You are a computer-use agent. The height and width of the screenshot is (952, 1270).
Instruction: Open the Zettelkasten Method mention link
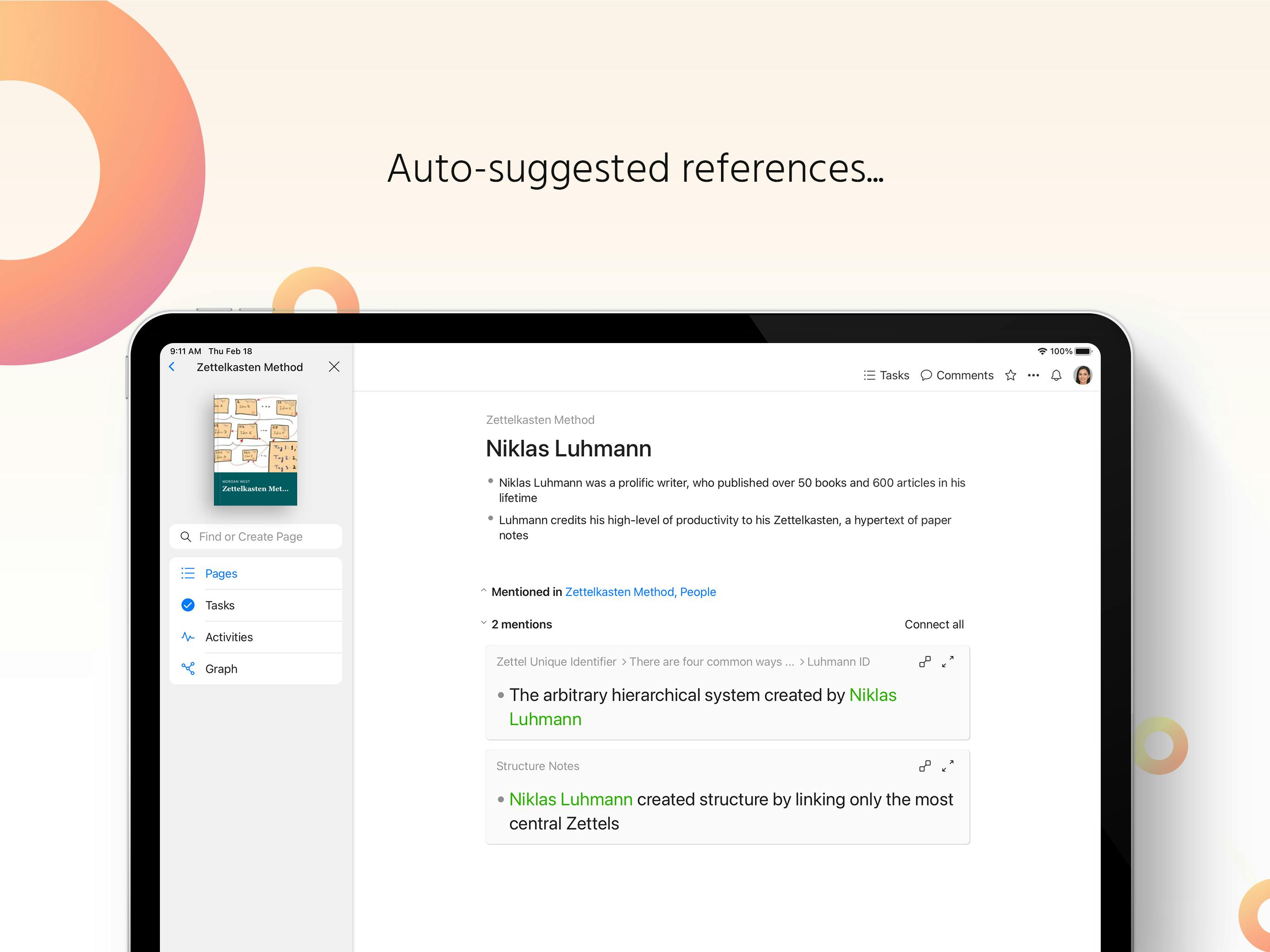click(620, 592)
